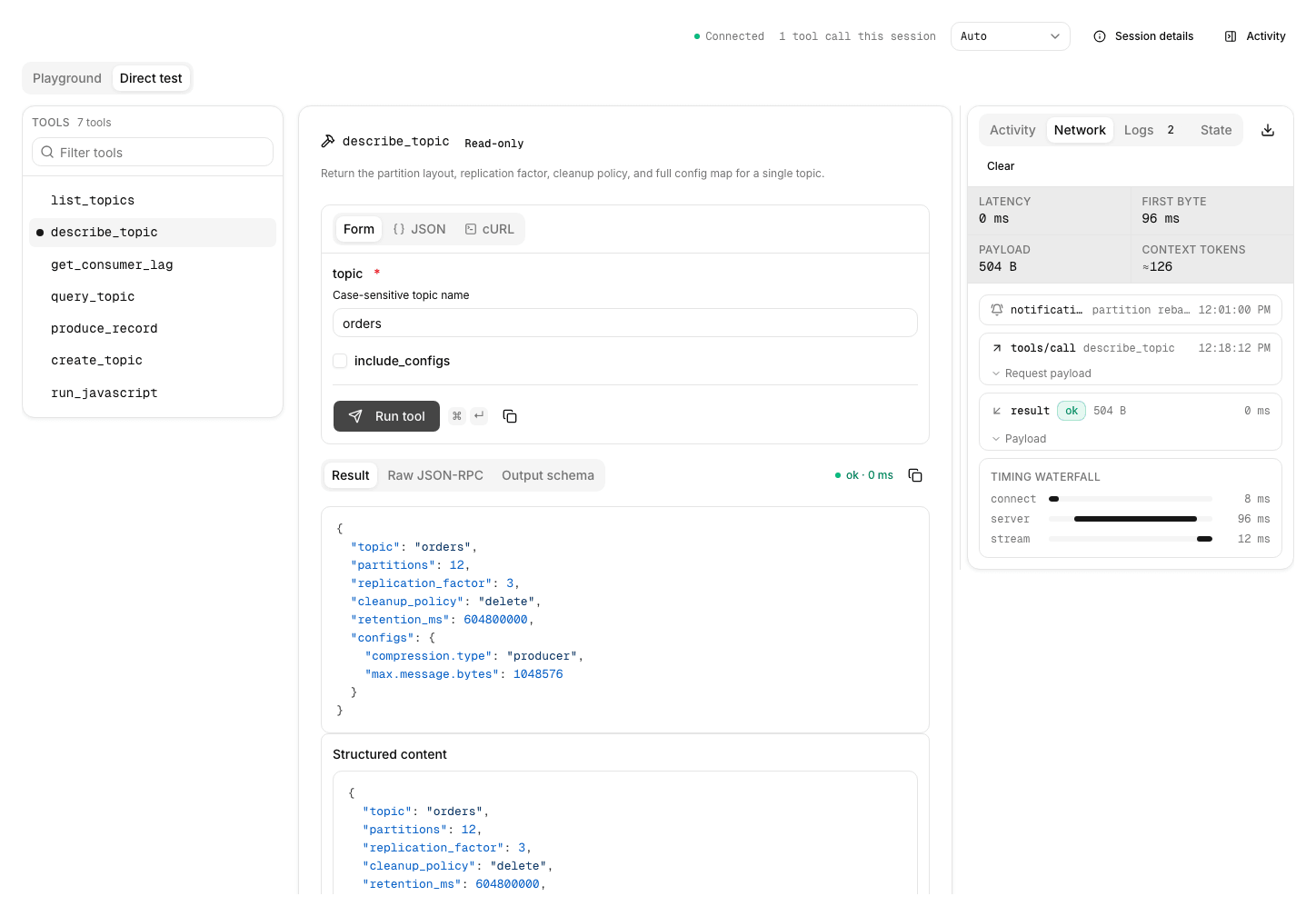
Task: Focus the Filter tools search field
Action: pyautogui.click(x=153, y=152)
